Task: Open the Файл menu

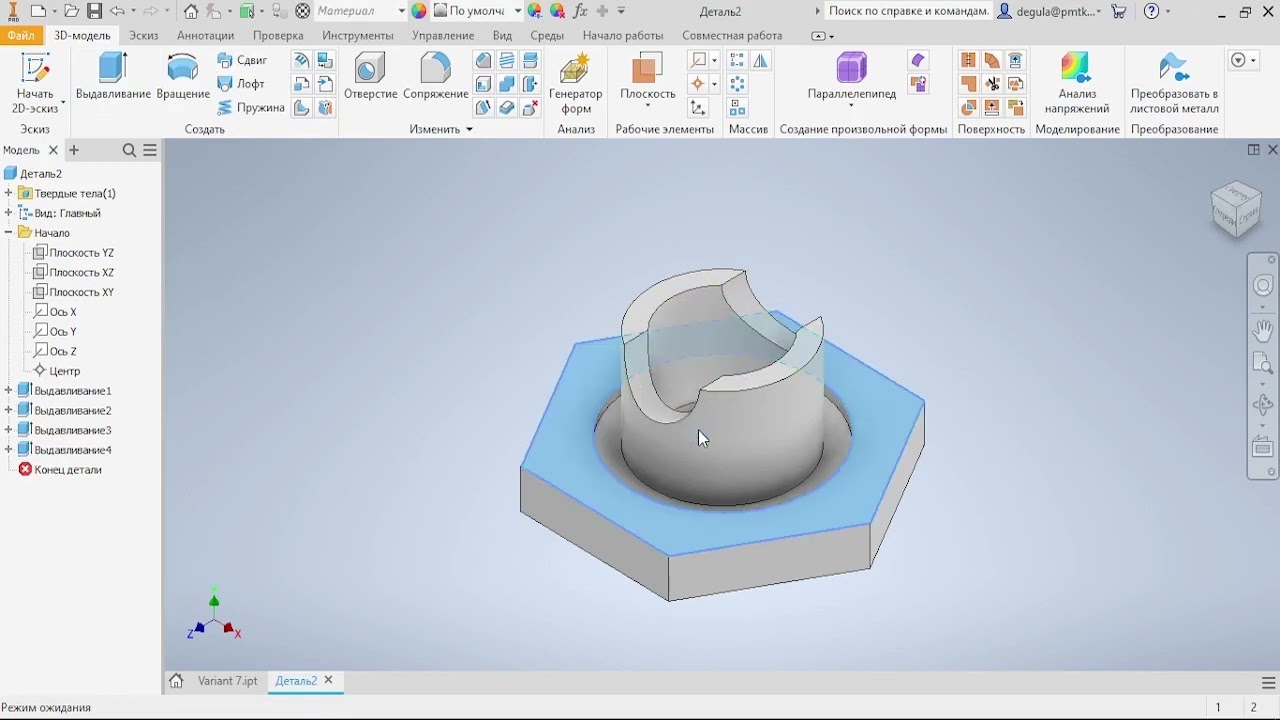Action: (21, 35)
